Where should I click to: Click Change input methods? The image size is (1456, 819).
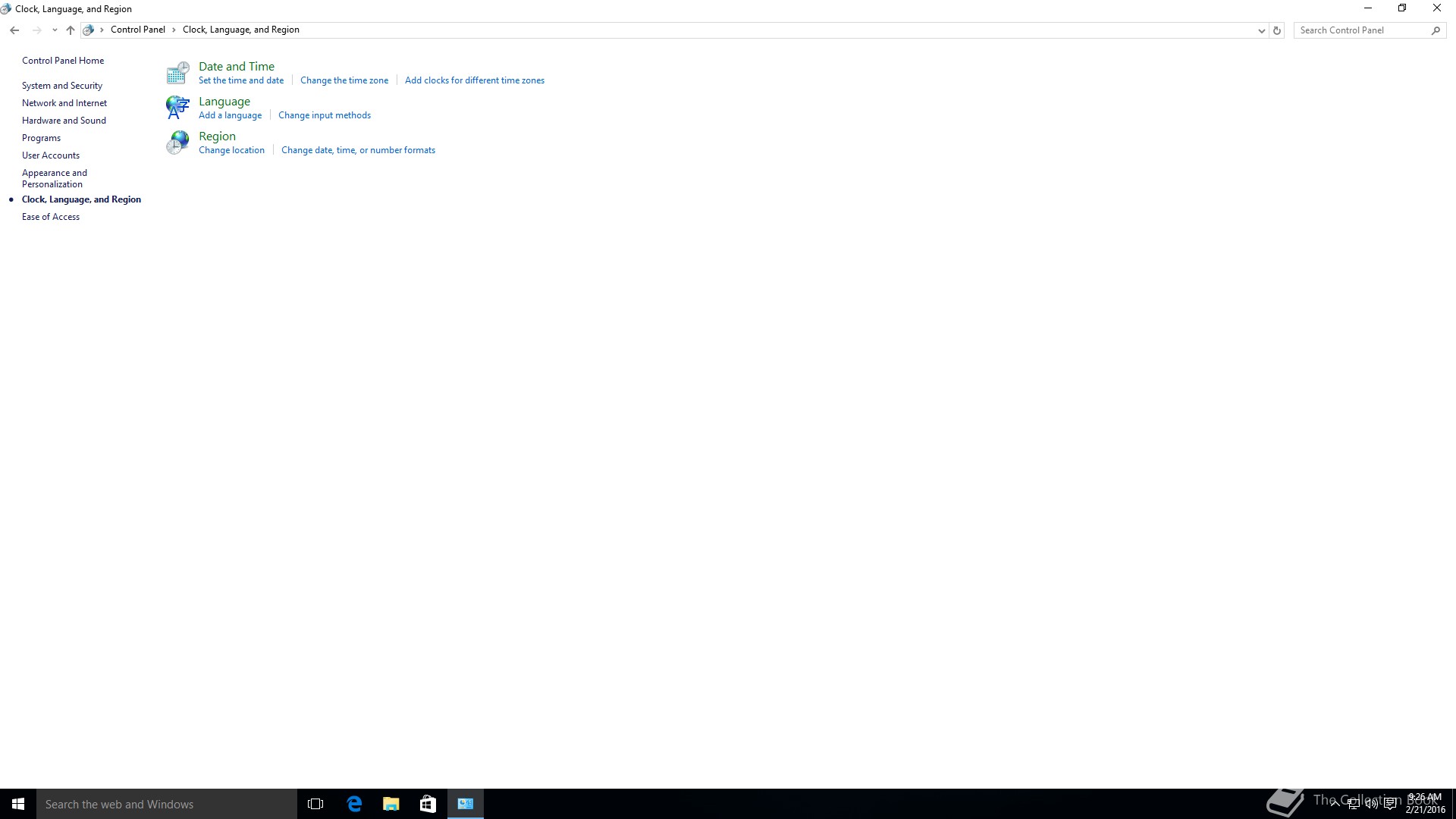pos(325,115)
